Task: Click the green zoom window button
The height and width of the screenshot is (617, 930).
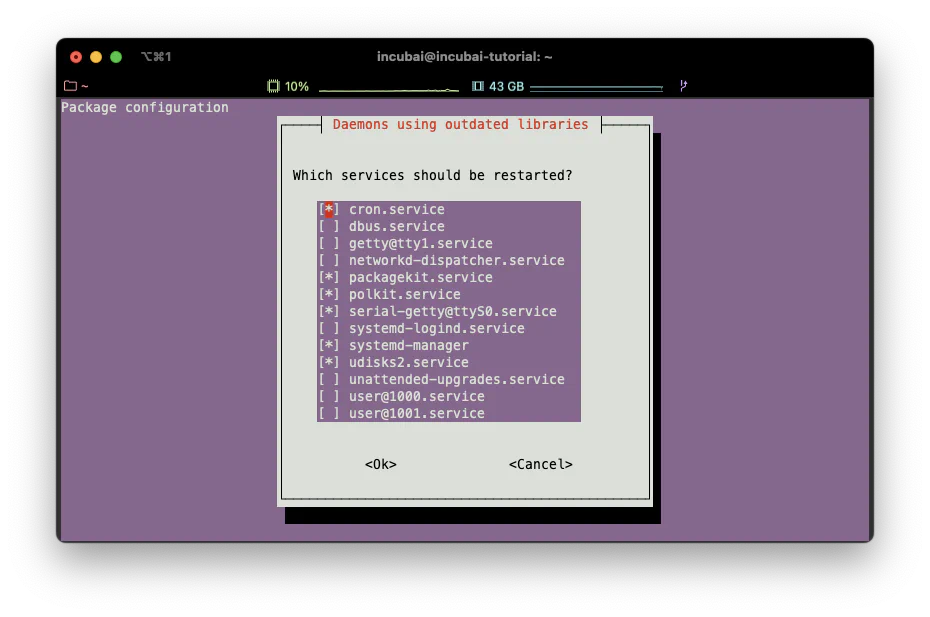Action: click(x=116, y=57)
